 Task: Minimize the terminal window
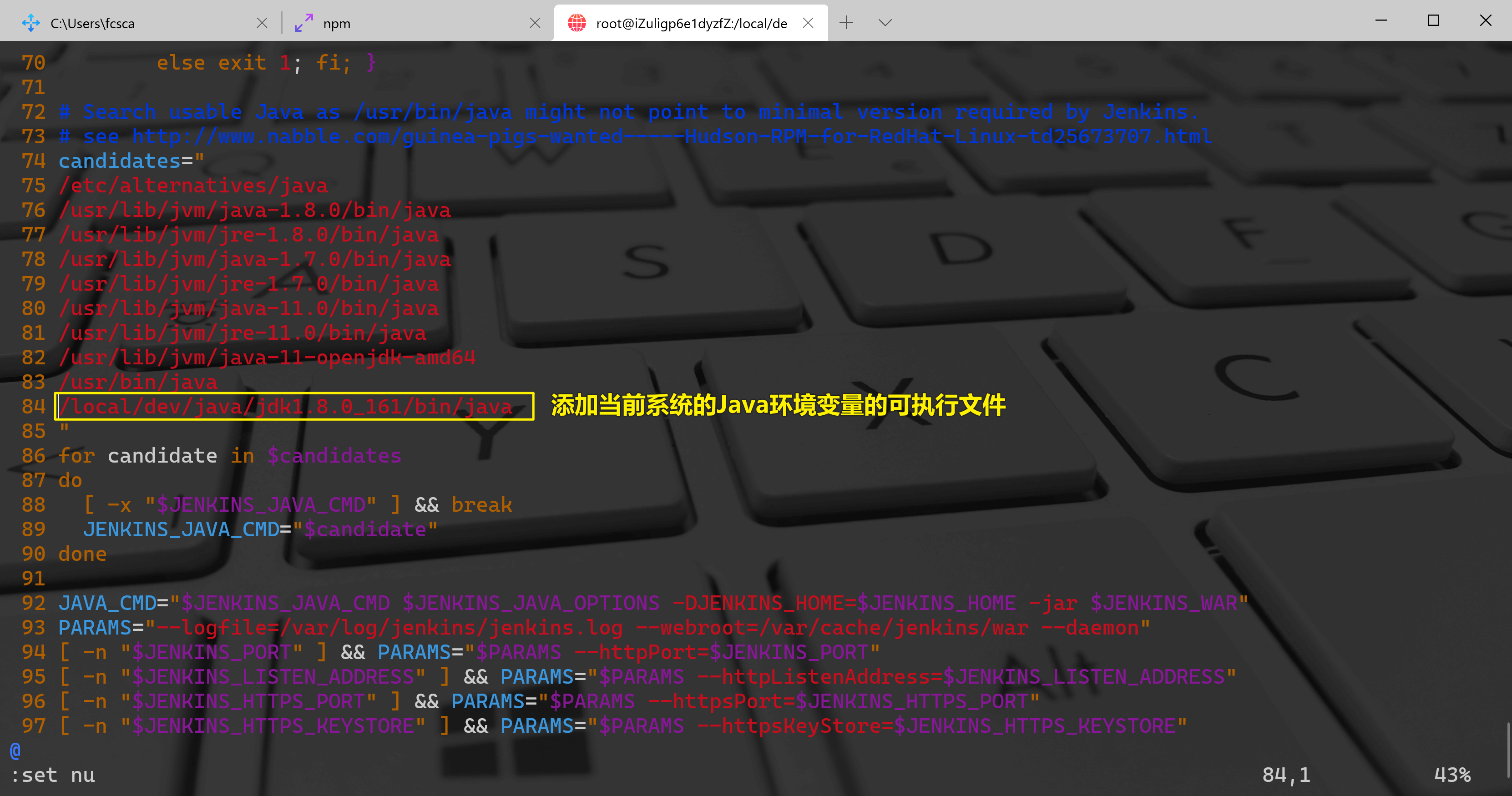click(x=1381, y=20)
